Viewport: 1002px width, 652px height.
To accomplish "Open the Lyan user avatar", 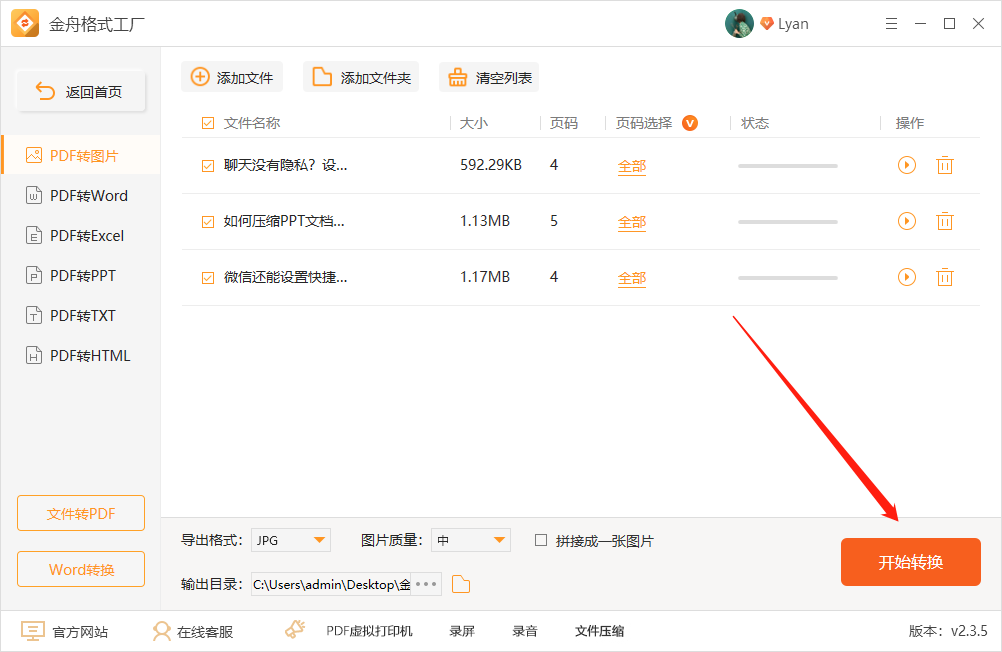I will coord(739,24).
